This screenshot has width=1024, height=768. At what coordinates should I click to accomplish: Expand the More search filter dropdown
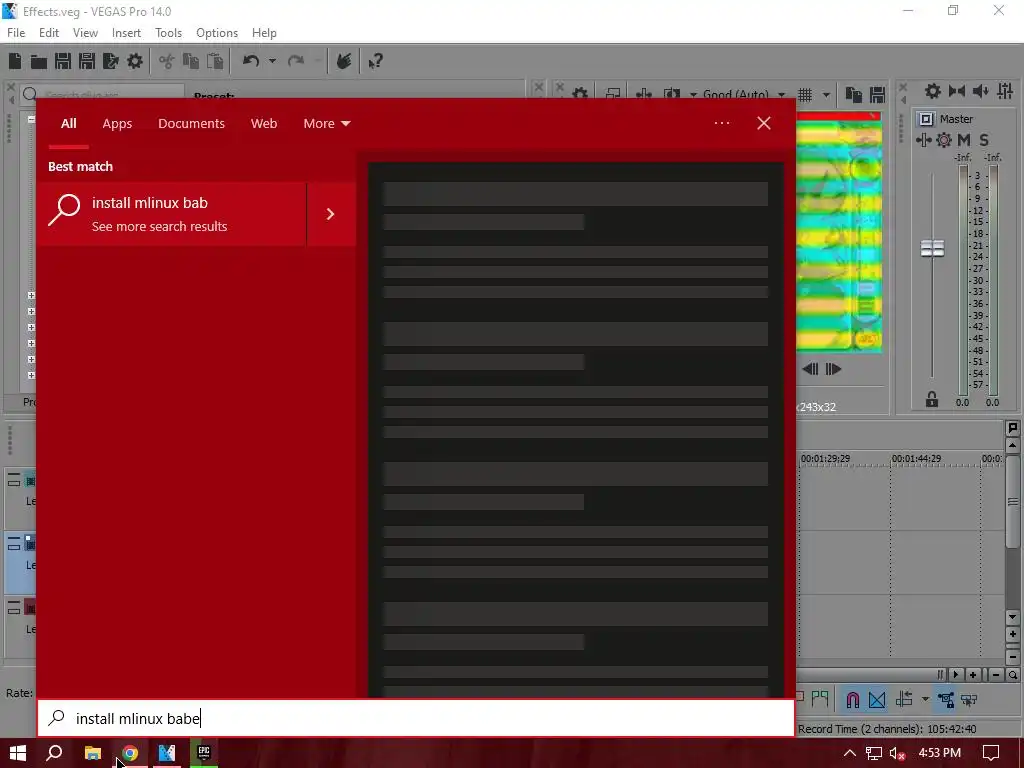tap(327, 123)
